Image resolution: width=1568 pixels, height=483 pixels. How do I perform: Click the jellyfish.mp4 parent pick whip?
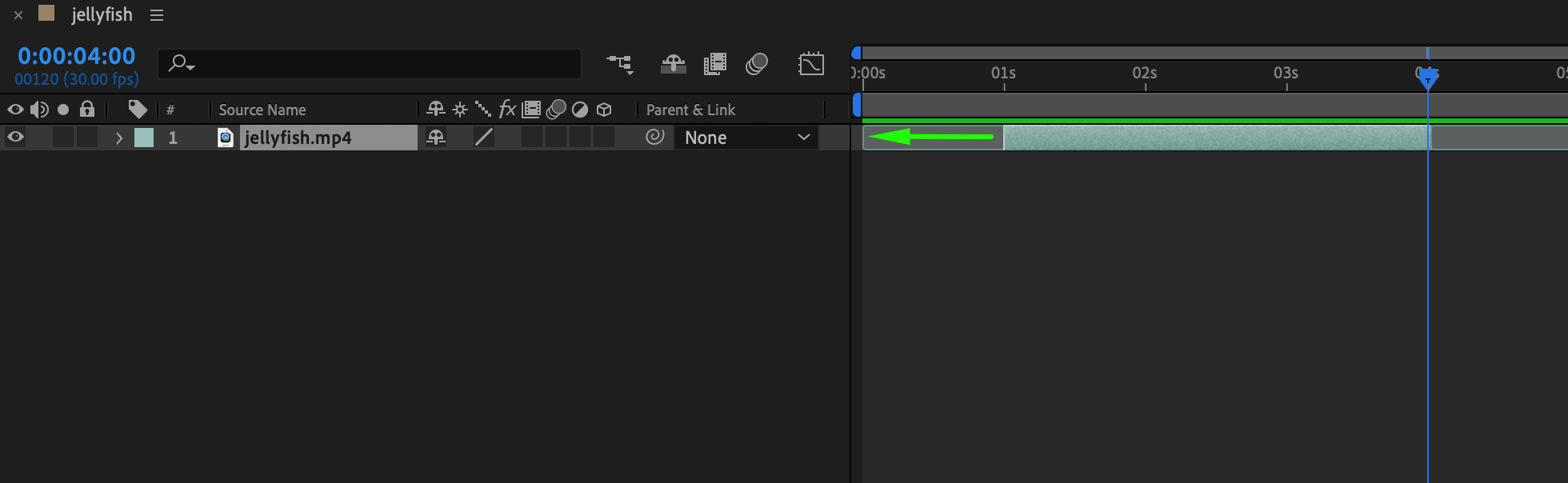pos(654,138)
